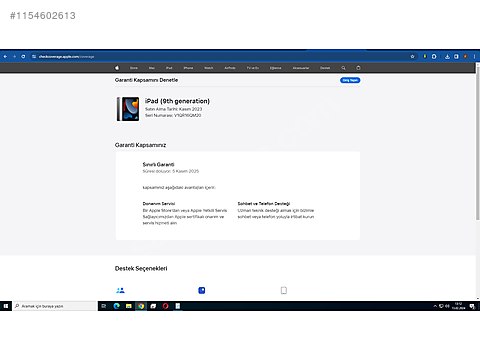Click the Apple logo in navigation bar
The height and width of the screenshot is (360, 480).
click(117, 68)
